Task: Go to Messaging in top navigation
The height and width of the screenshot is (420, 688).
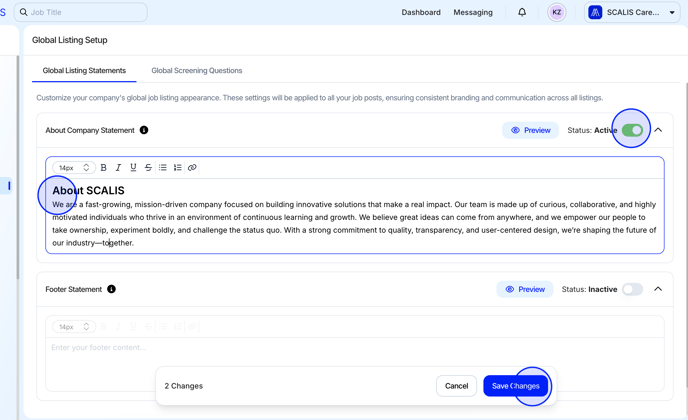Action: point(473,13)
